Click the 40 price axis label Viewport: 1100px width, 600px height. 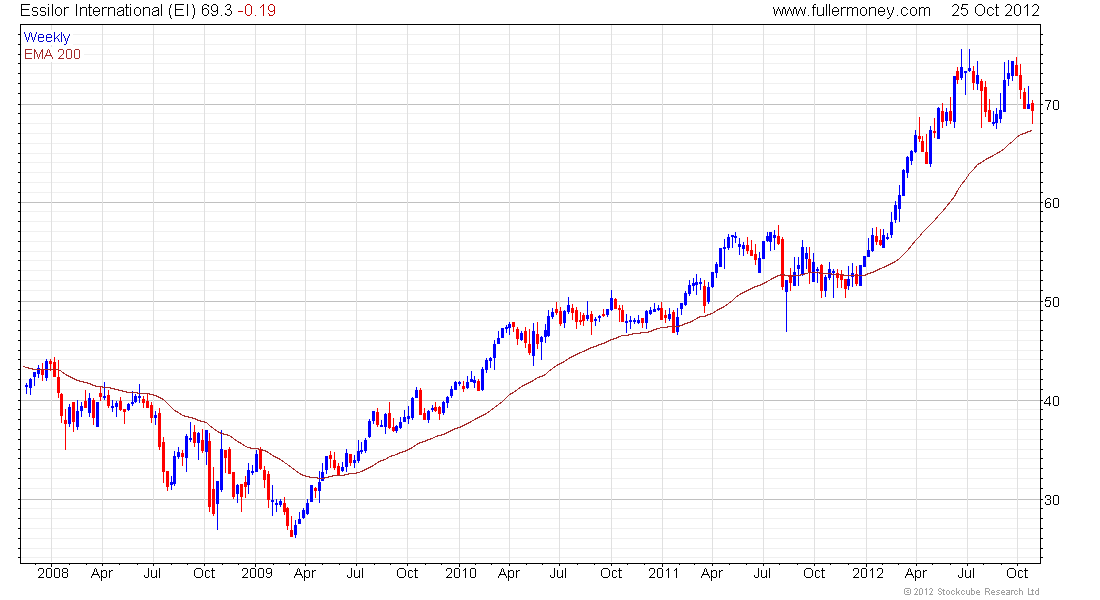[x=1052, y=401]
